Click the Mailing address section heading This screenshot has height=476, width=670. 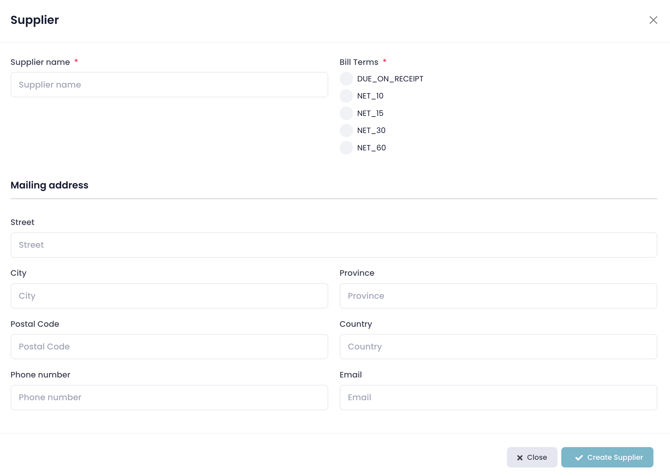[x=49, y=185]
